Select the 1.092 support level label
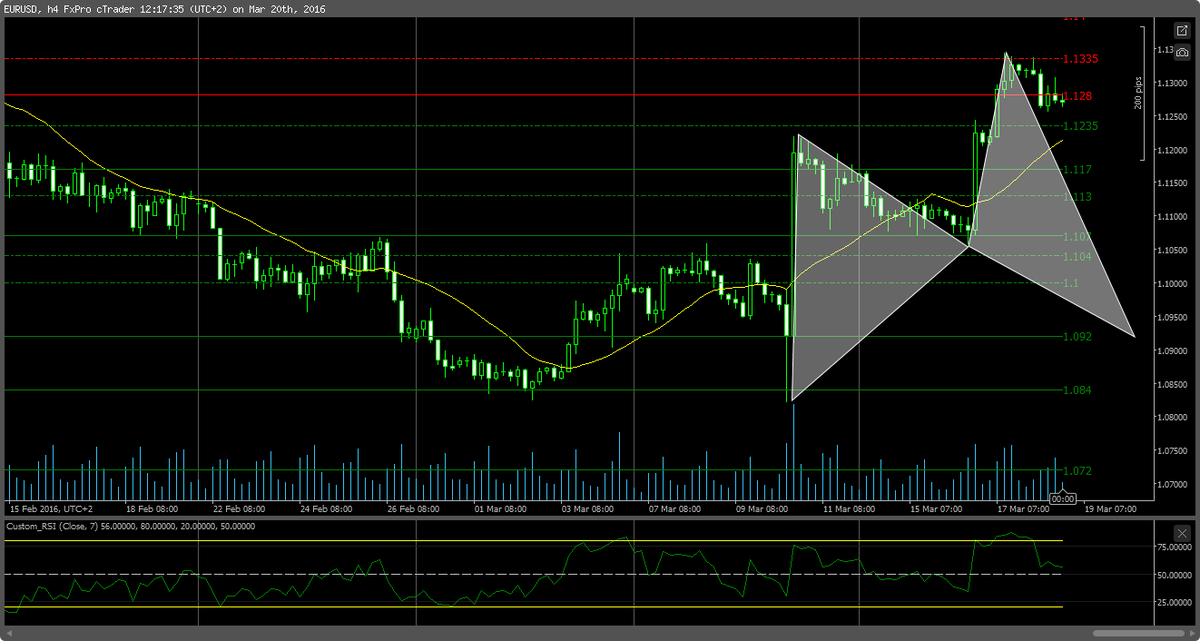The width and height of the screenshot is (1200, 641). [1076, 337]
